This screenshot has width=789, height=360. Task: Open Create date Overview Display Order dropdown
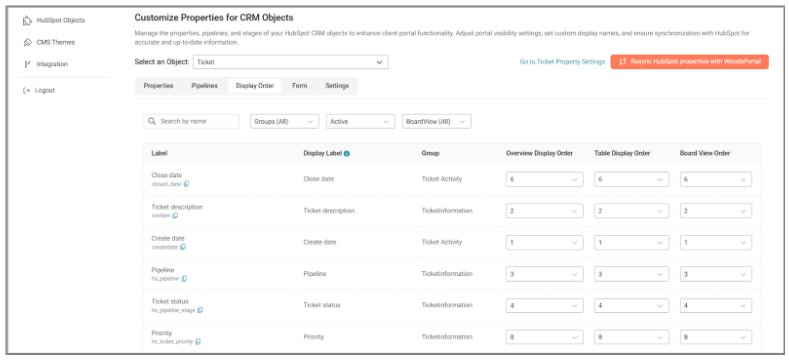544,243
